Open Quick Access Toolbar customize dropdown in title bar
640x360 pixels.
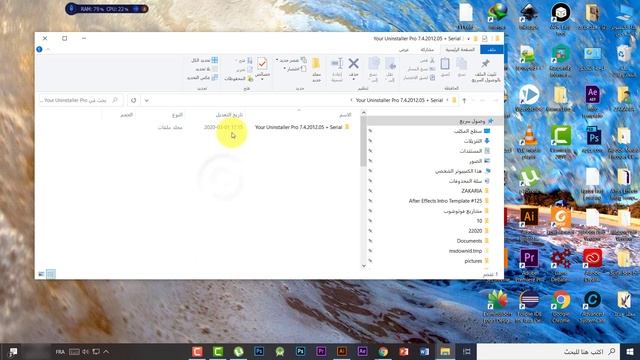pos(468,39)
